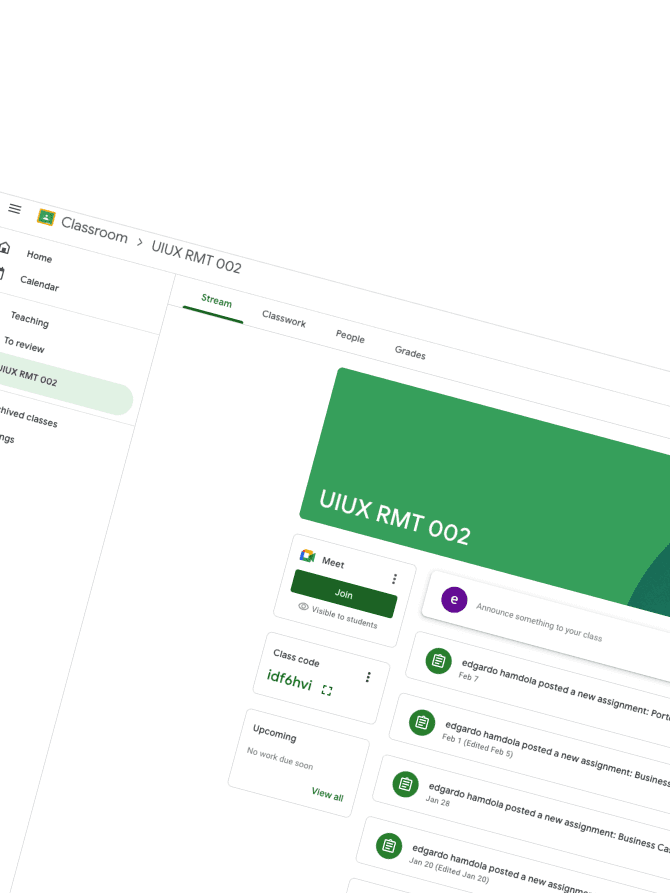Click the 'Class code' label
670x893 pixels.
296,658
